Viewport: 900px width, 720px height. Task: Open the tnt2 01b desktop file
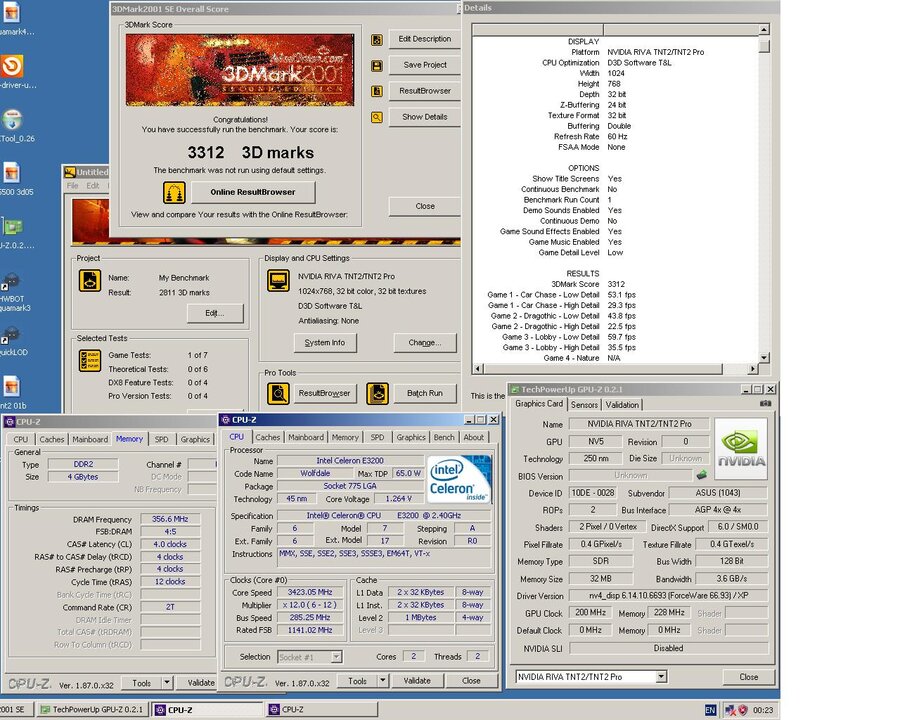(12, 386)
